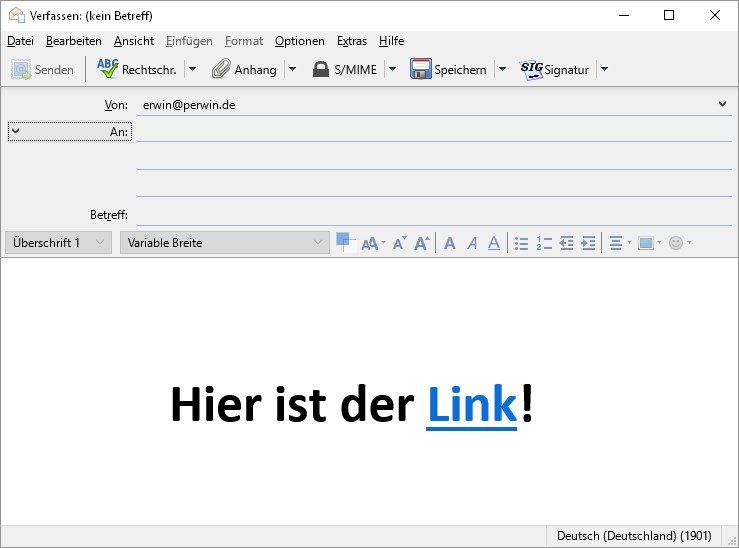This screenshot has width=739, height=548.
Task: Open the Rechtschr. dropdown arrow
Action: coord(192,70)
